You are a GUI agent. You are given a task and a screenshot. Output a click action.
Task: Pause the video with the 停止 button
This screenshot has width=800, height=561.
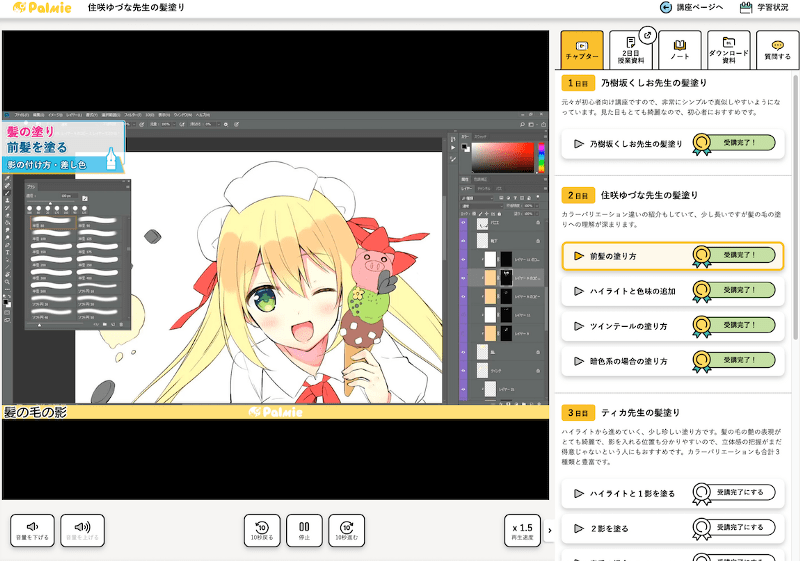coord(304,531)
